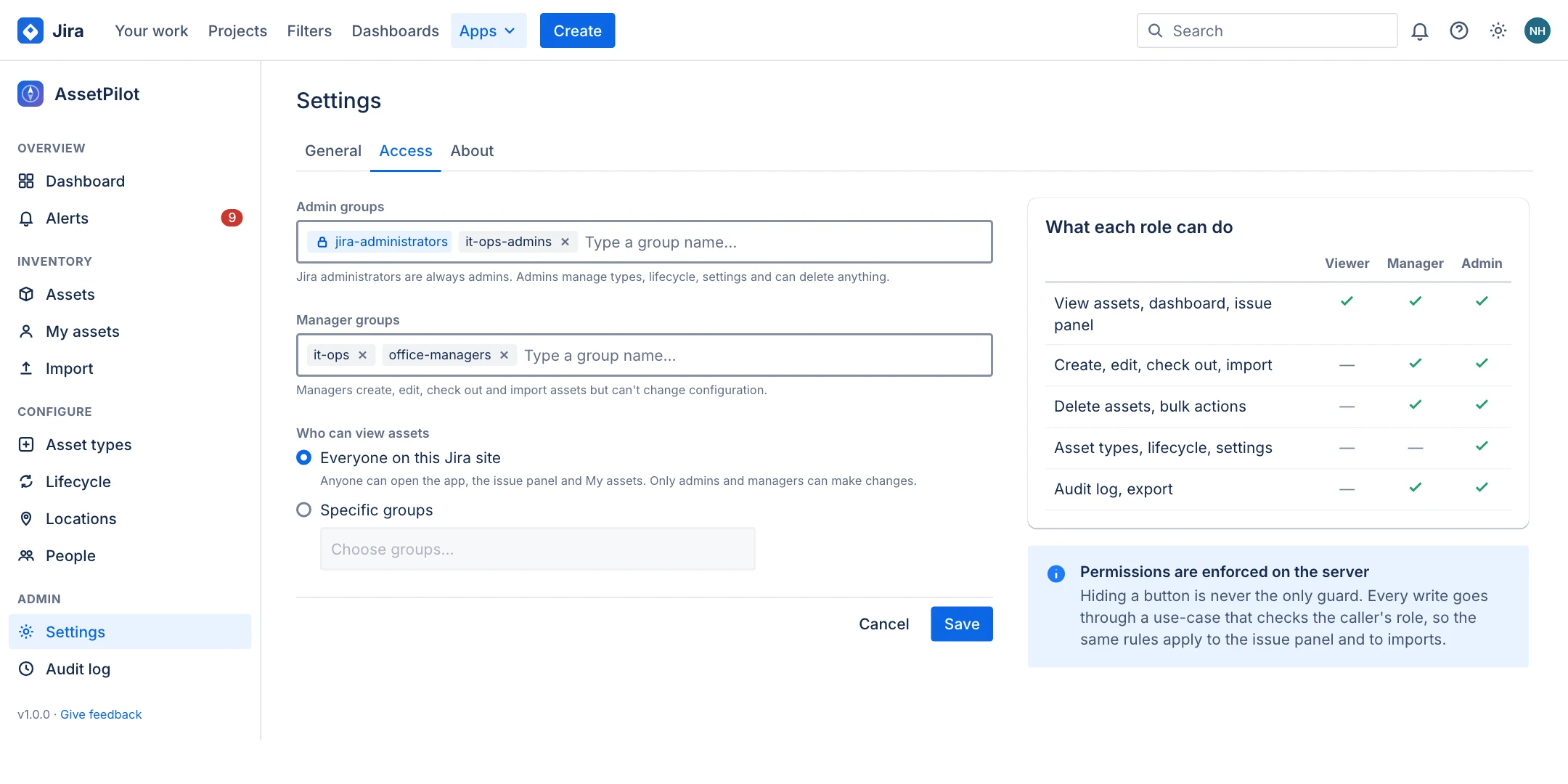
Task: Remove the it-ops manager group chip
Action: [362, 355]
